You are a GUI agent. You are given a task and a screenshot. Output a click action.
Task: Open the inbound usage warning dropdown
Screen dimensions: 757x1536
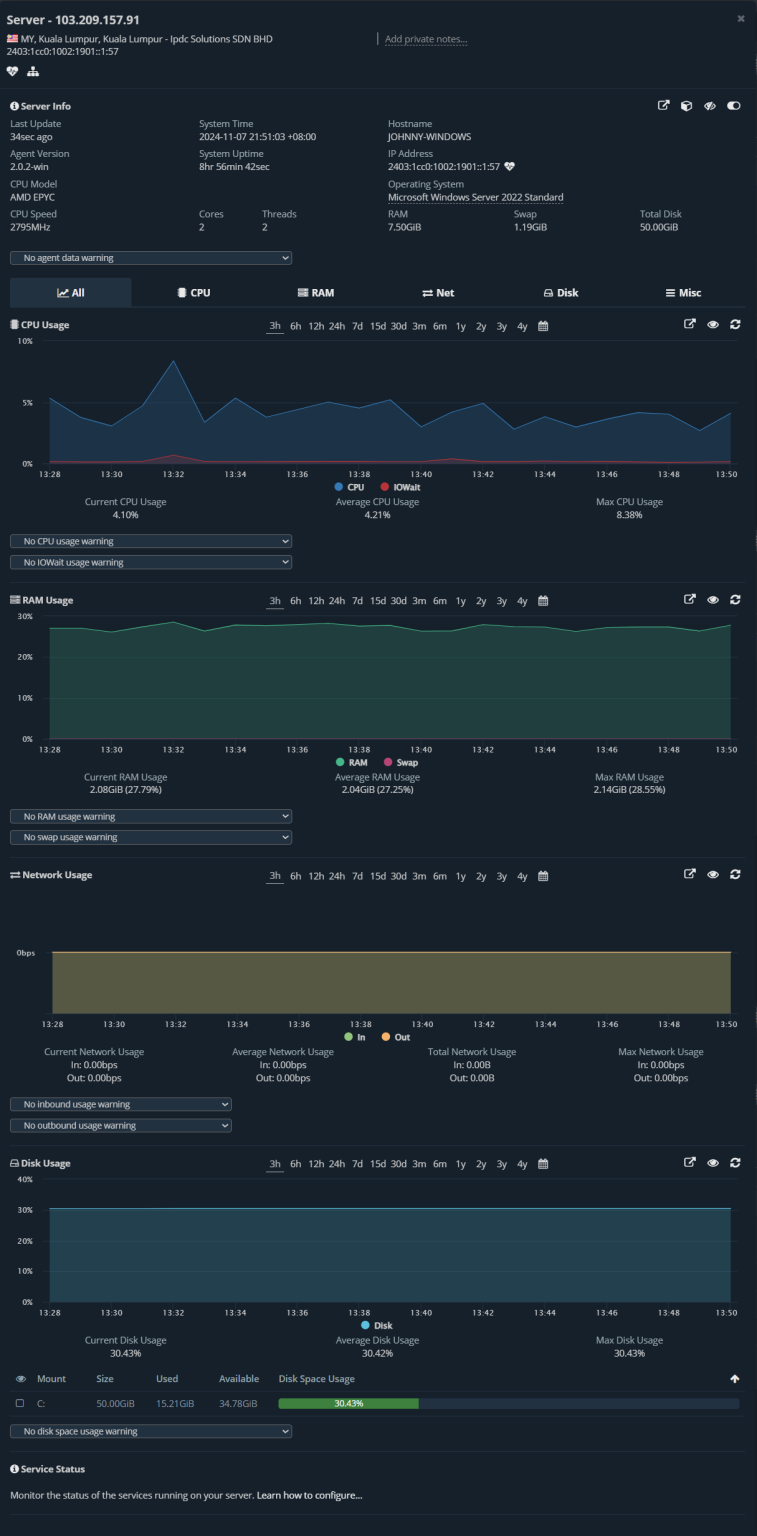121,1104
